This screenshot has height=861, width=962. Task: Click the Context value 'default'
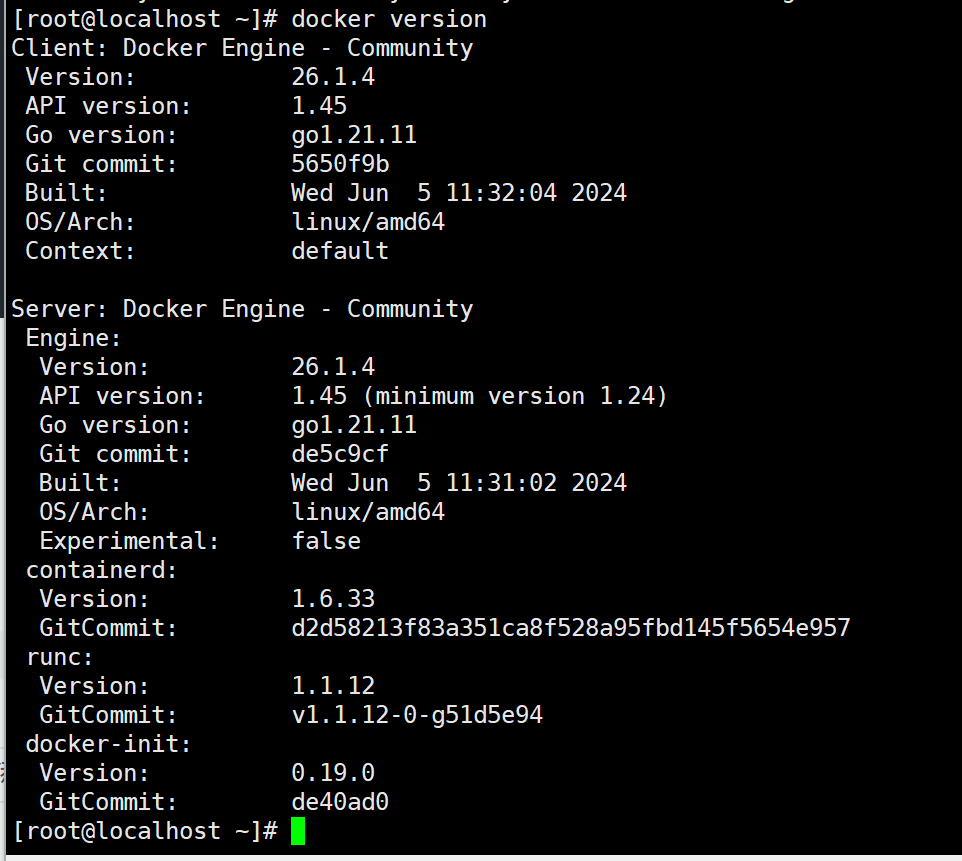click(x=340, y=250)
